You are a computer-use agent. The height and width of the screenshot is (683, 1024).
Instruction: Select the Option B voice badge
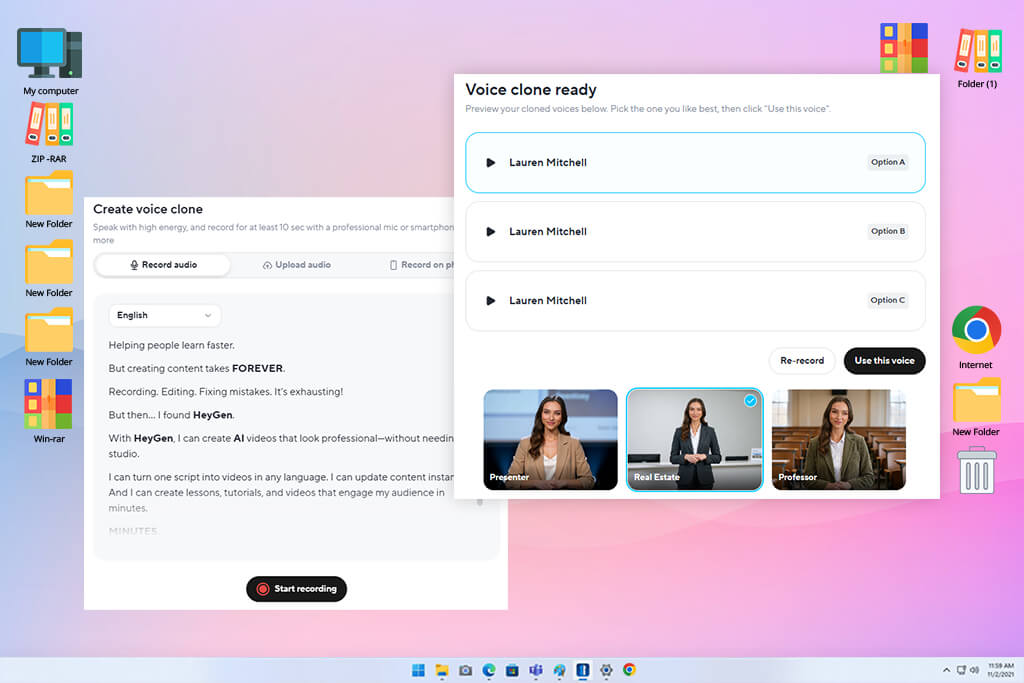(888, 231)
